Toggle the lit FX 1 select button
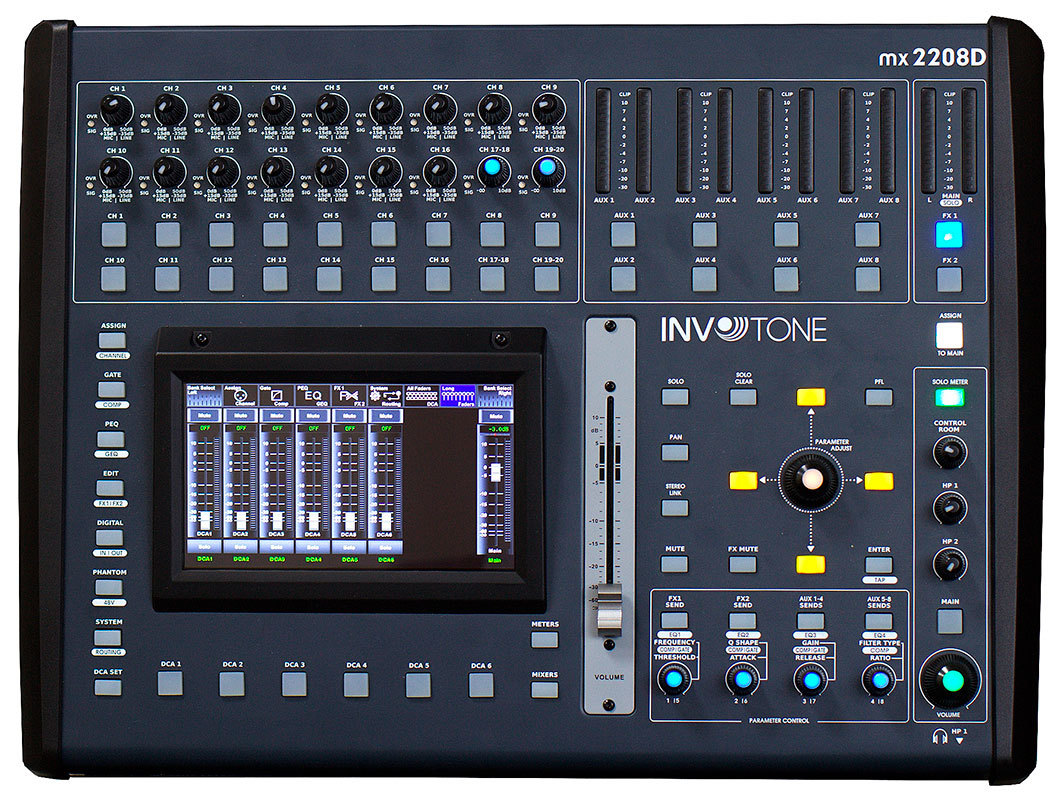The image size is (1064, 800). click(x=949, y=234)
